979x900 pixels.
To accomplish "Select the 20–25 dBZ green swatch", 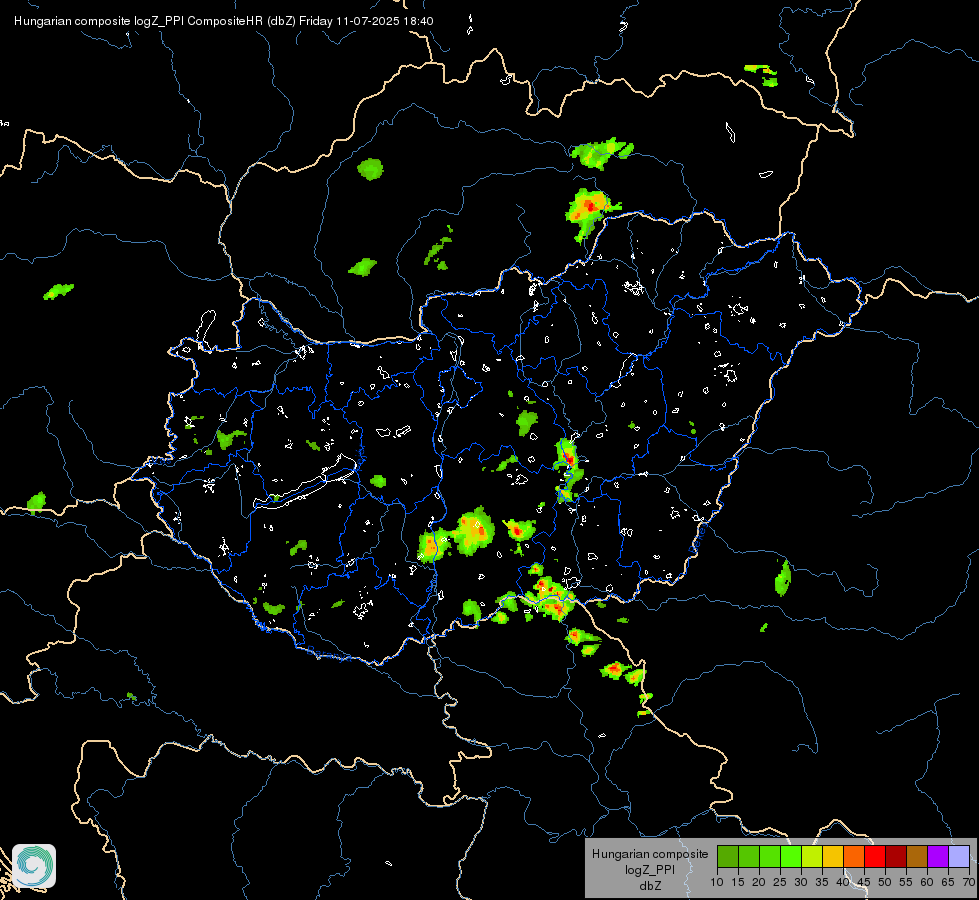I will 770,856.
